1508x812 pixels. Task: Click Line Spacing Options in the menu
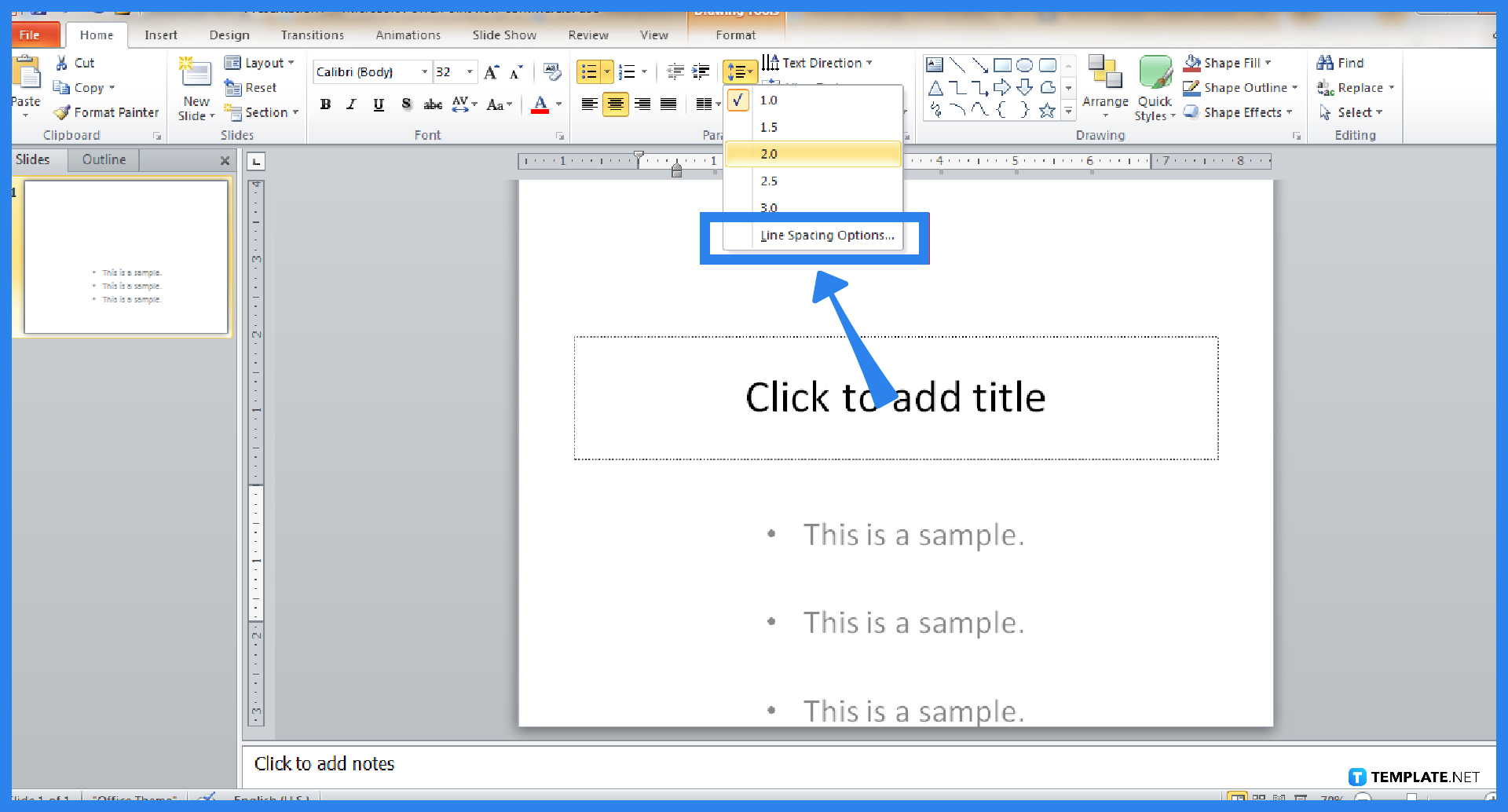click(826, 235)
